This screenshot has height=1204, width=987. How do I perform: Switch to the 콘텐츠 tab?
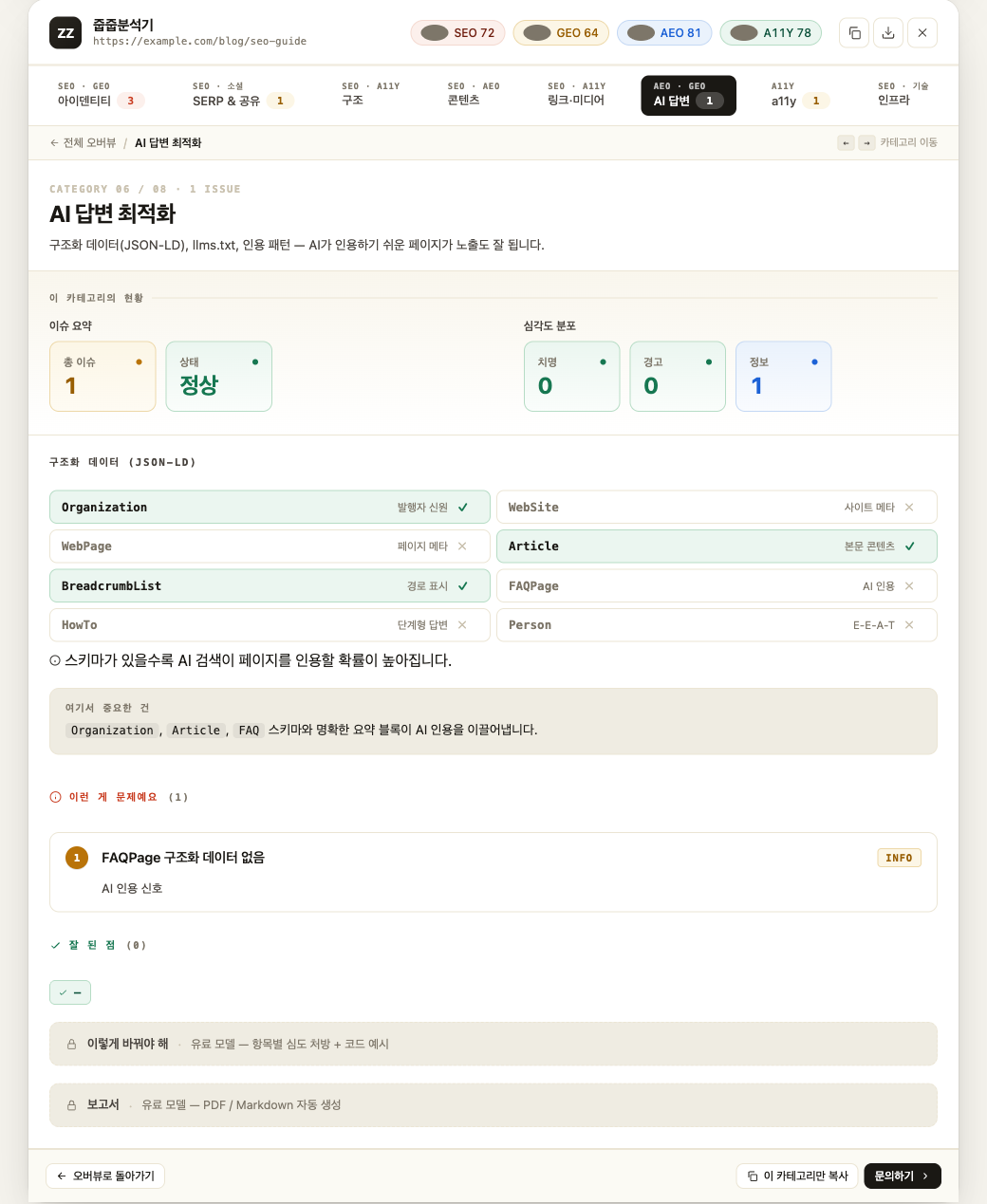tap(474, 95)
